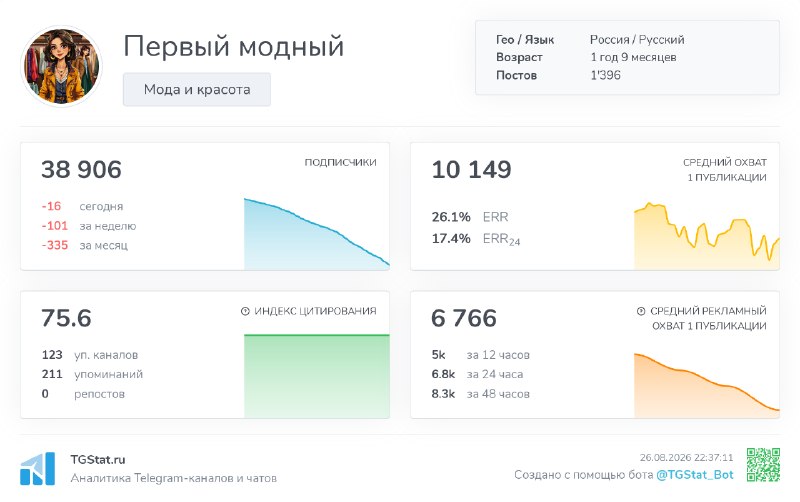The width and height of the screenshot is (800, 502).
Task: Click the blue subscribers trend chart
Action: pos(316,234)
